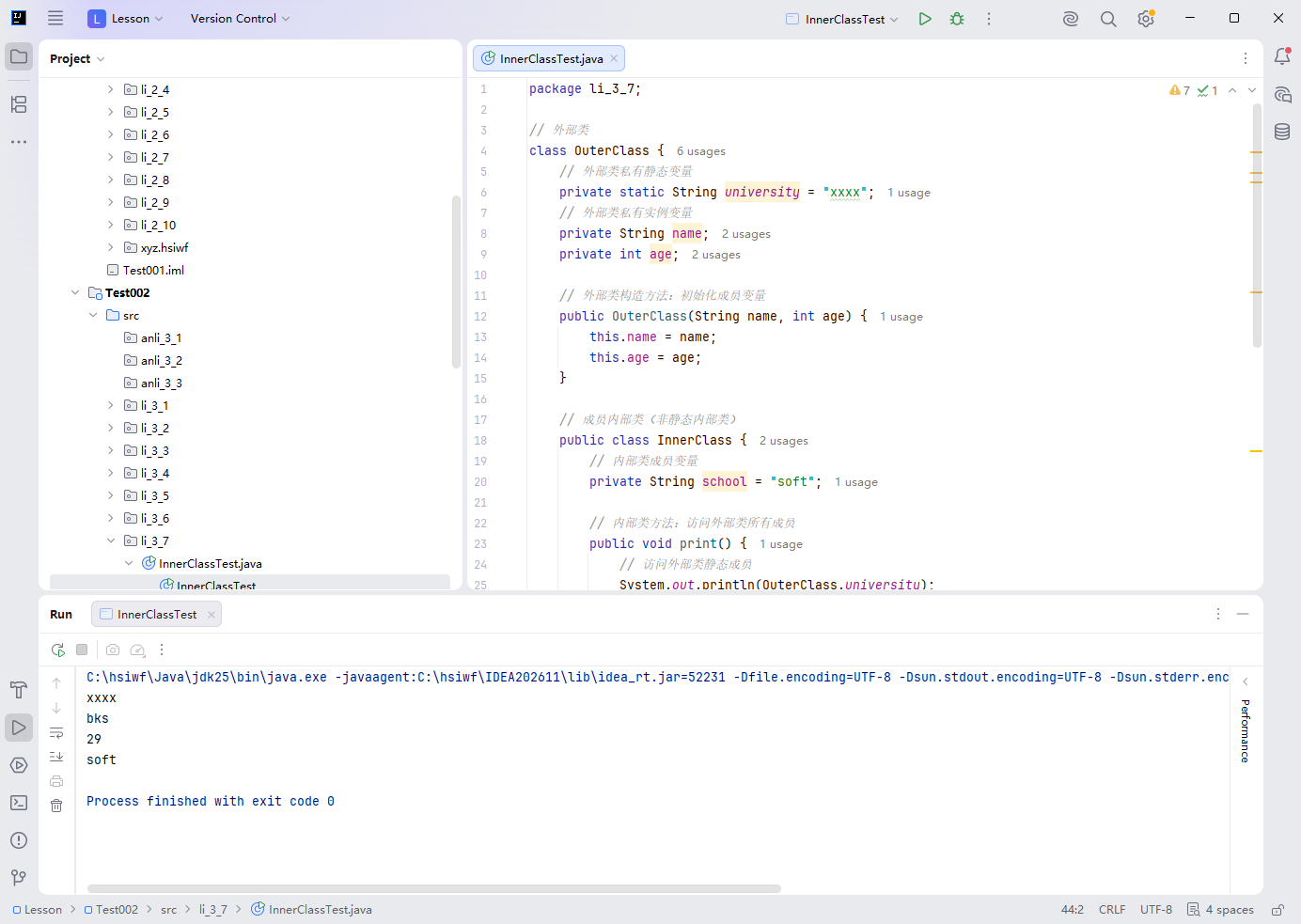Open the Notifications bell icon
The height and width of the screenshot is (924, 1301).
(1282, 56)
